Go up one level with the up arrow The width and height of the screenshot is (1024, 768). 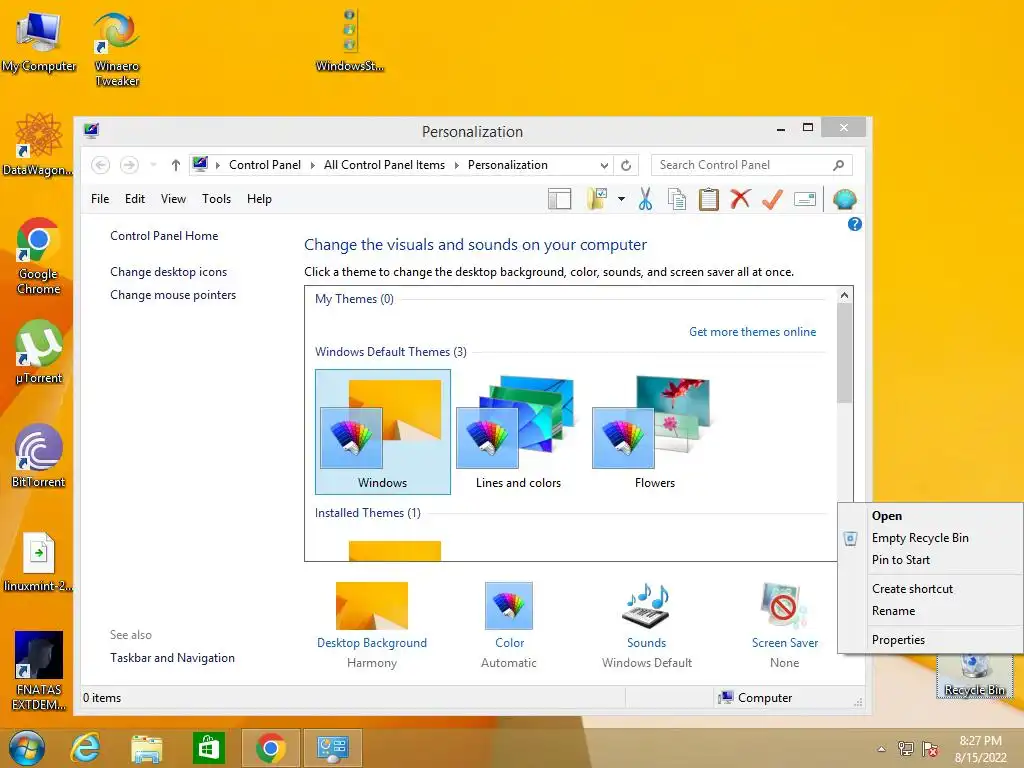[175, 165]
